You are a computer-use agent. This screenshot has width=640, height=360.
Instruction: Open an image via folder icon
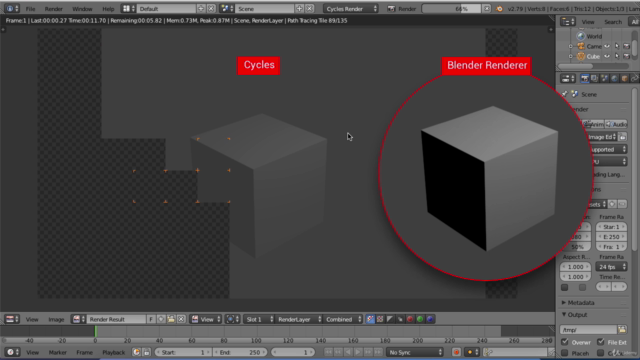[x=171, y=319]
